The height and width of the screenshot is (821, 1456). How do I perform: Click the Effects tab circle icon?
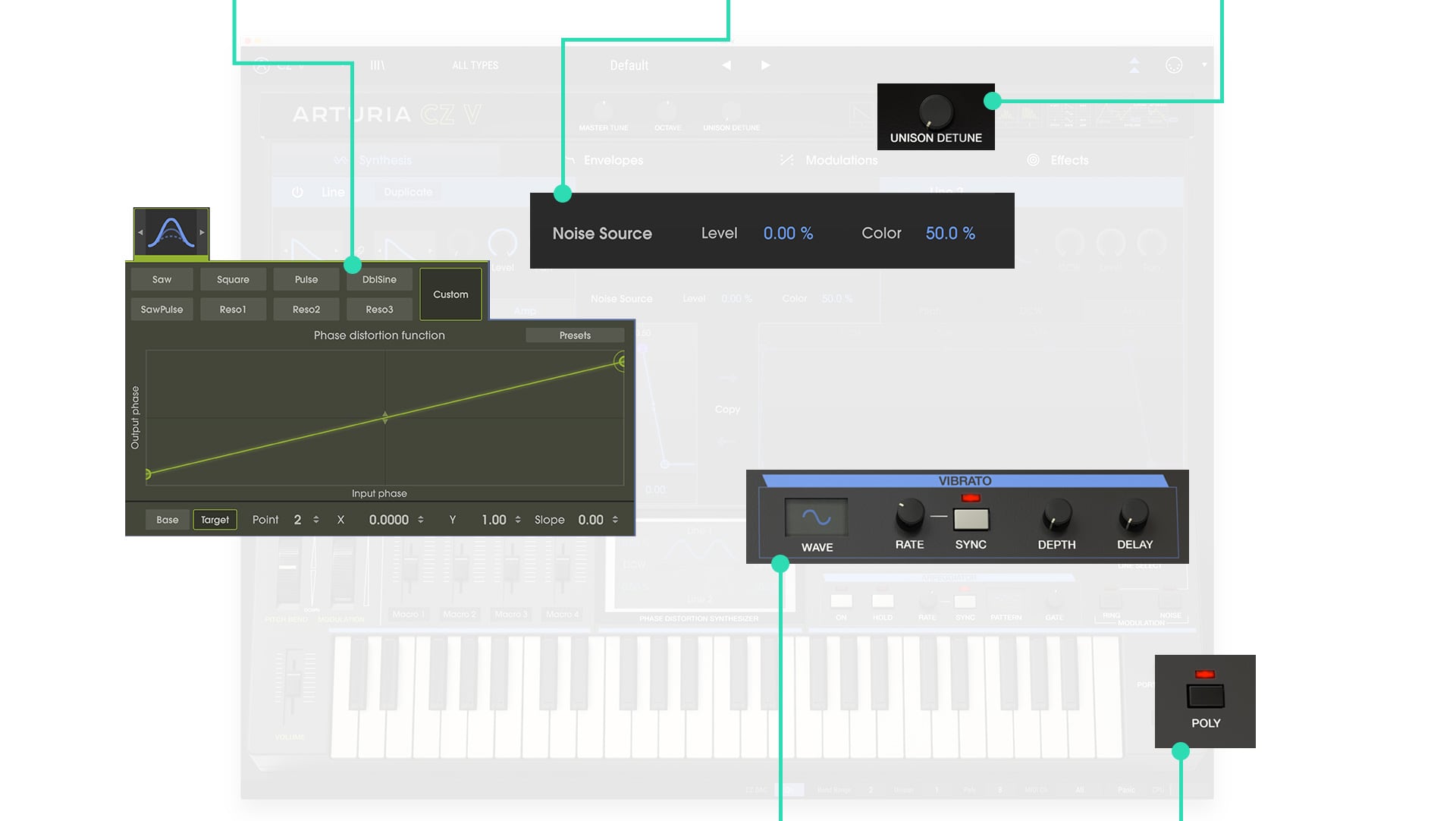pos(1033,160)
